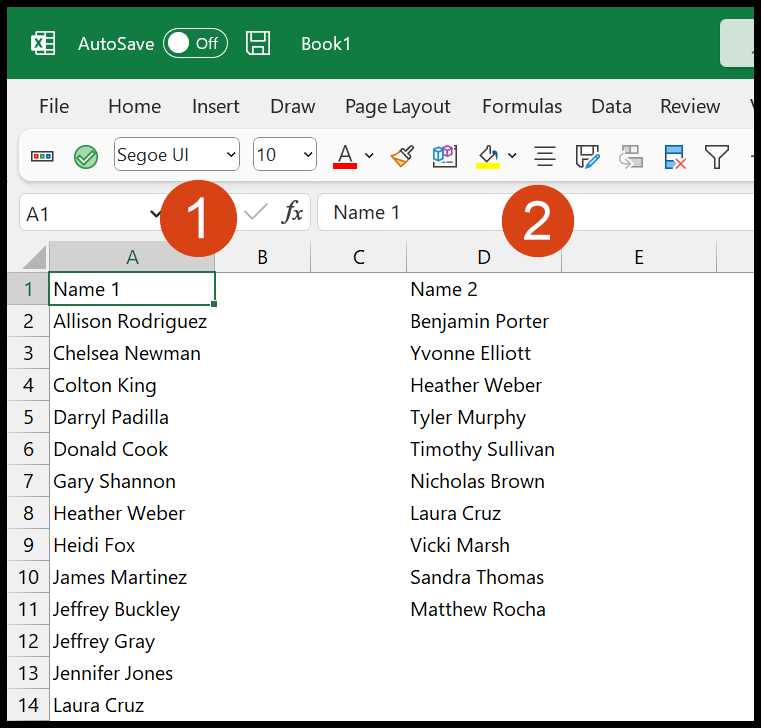The height and width of the screenshot is (728, 761).
Task: Click the Insert Function fx icon
Action: click(x=292, y=212)
